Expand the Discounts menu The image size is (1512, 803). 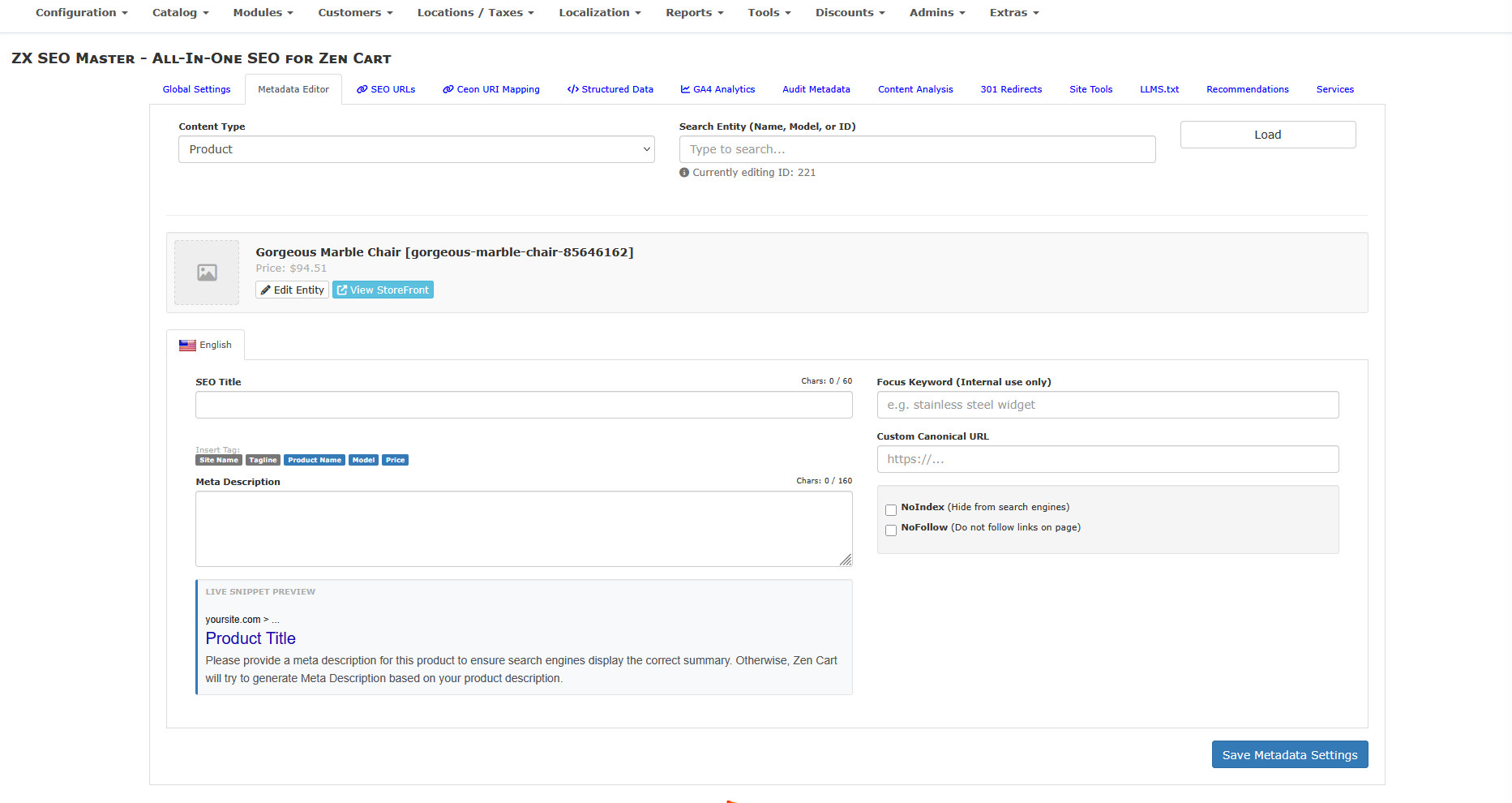850,13
